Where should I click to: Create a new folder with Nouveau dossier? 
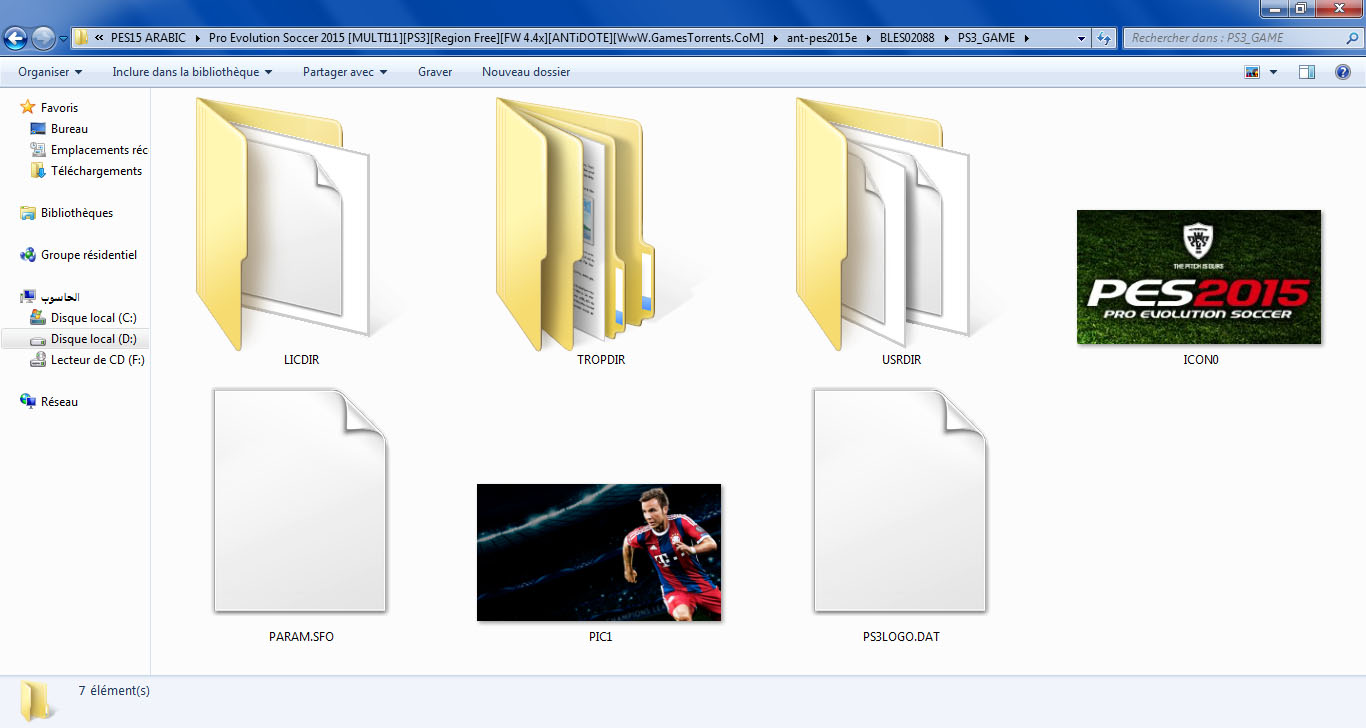click(526, 72)
